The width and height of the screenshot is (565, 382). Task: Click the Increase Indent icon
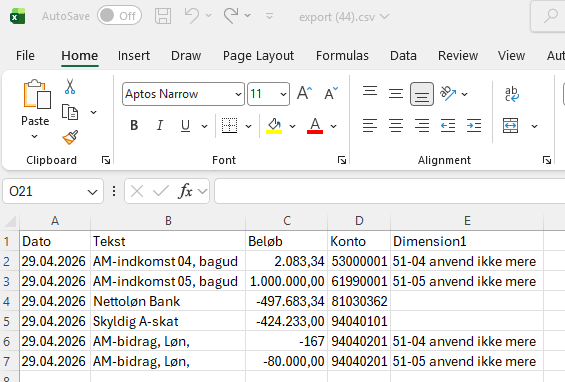coord(474,125)
